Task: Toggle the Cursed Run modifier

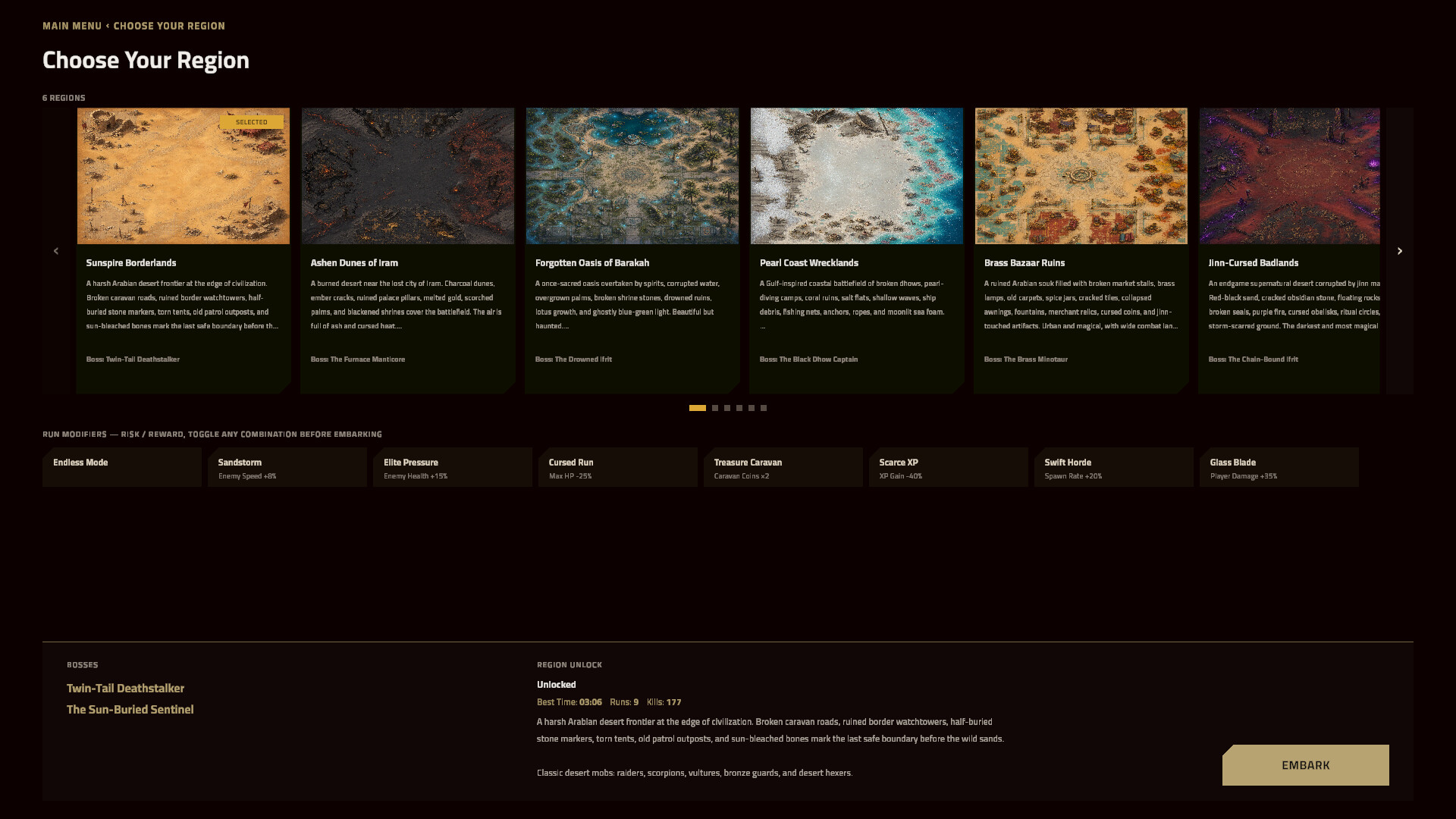Action: tap(618, 467)
